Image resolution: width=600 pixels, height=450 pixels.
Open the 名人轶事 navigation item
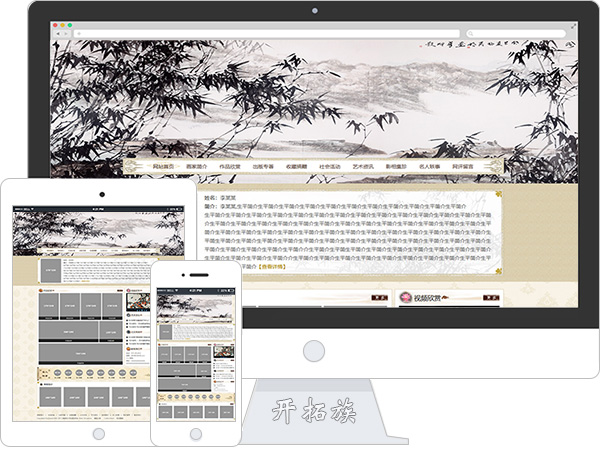click(x=429, y=166)
